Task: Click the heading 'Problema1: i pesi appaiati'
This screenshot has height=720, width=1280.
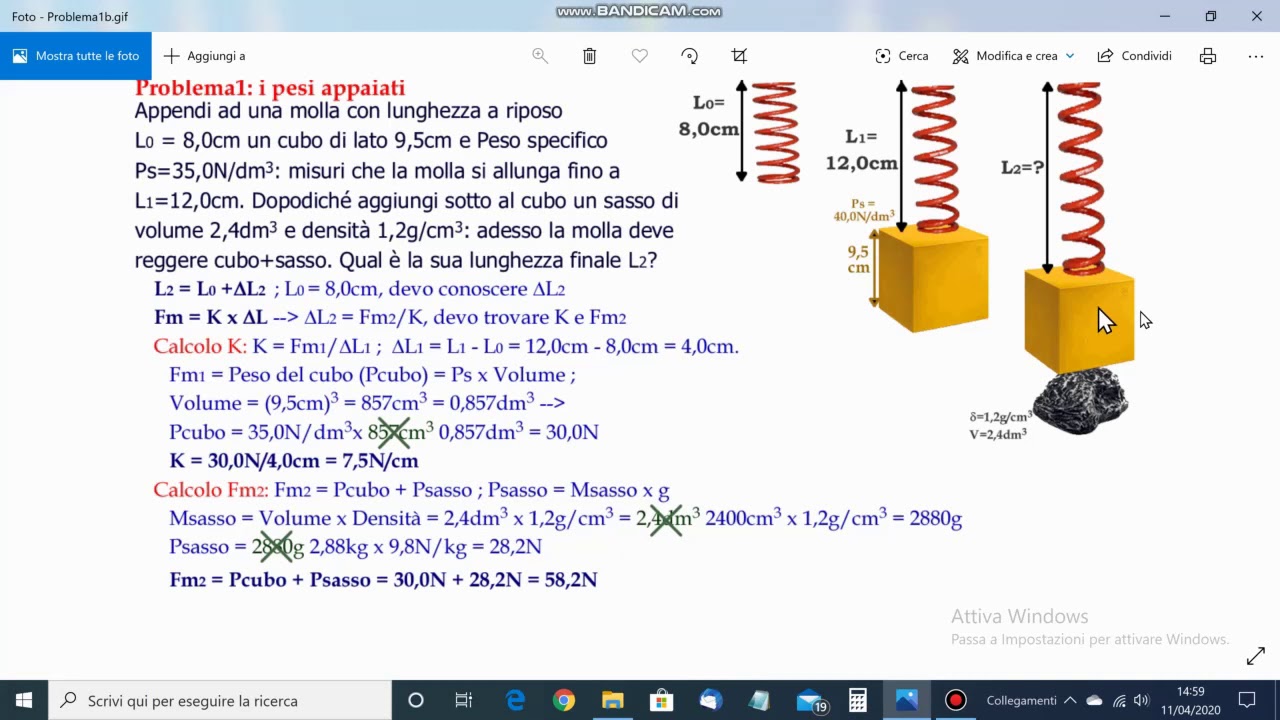Action: pyautogui.click(x=270, y=88)
